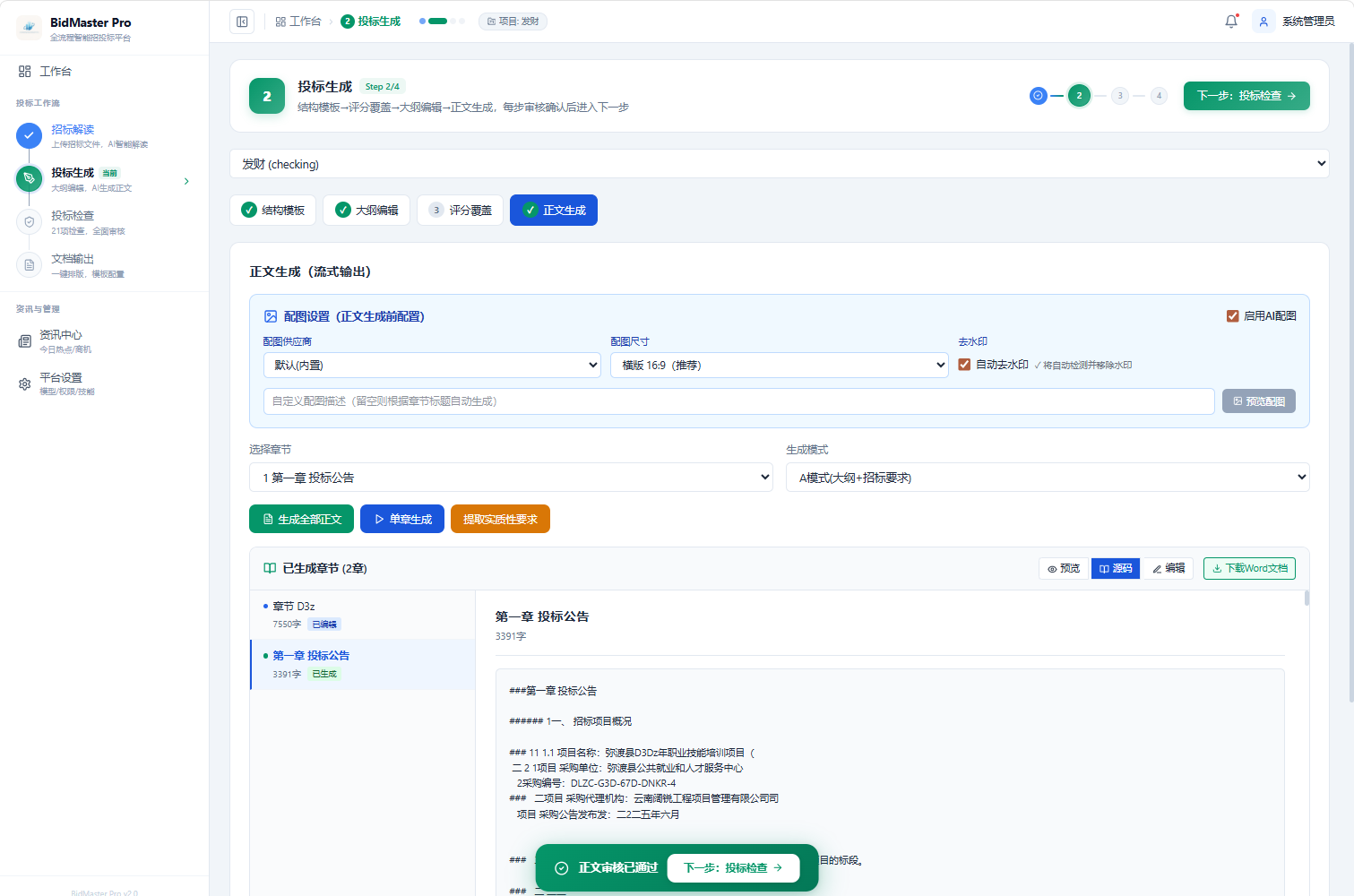Switch to 预览 view mode
This screenshot has height=896, width=1354.
(x=1064, y=568)
